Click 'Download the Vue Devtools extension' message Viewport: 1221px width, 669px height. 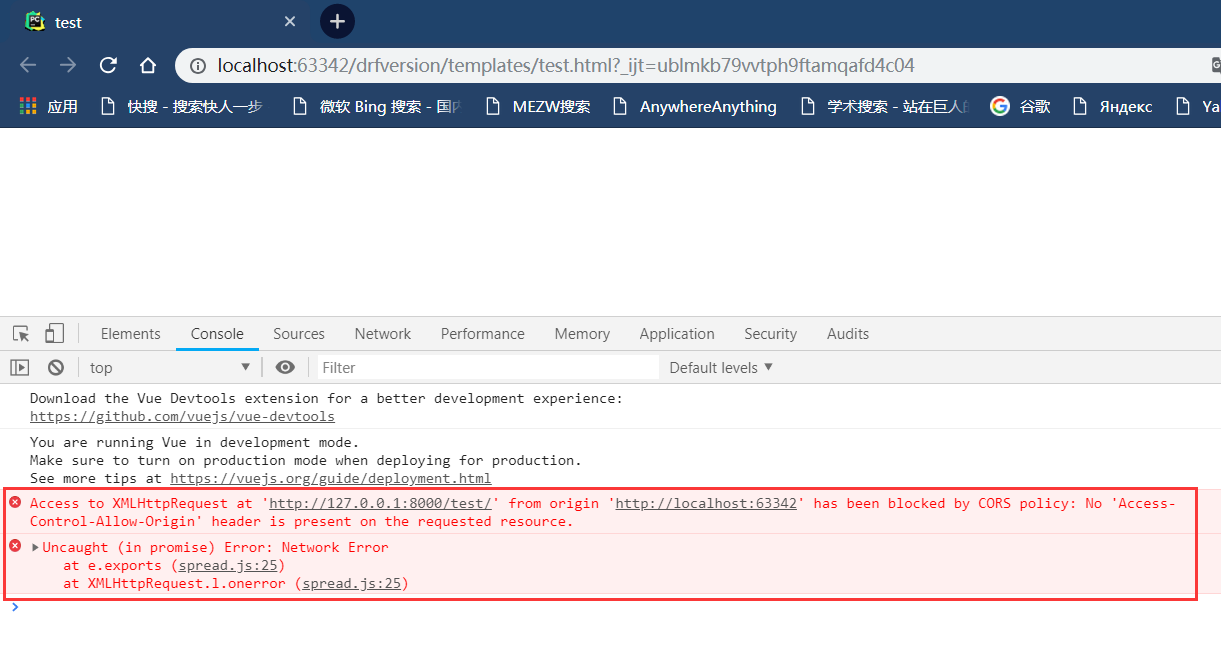pyautogui.click(x=326, y=398)
